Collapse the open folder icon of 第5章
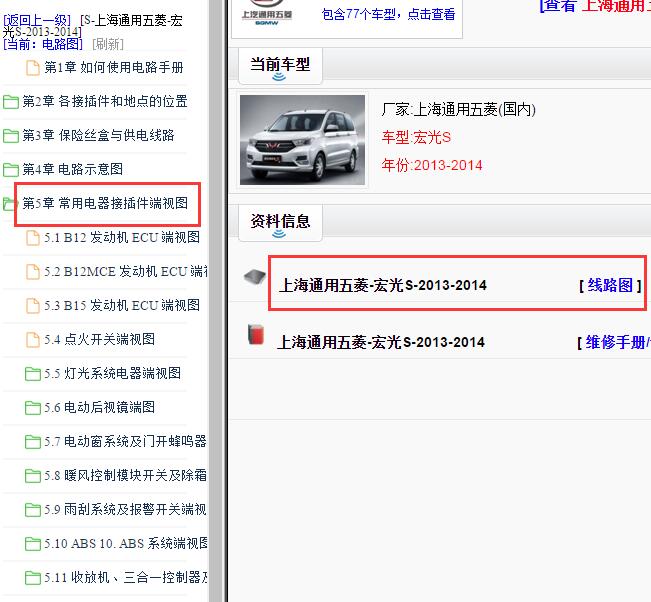Screen dimensions: 651x602 click(x=8, y=203)
